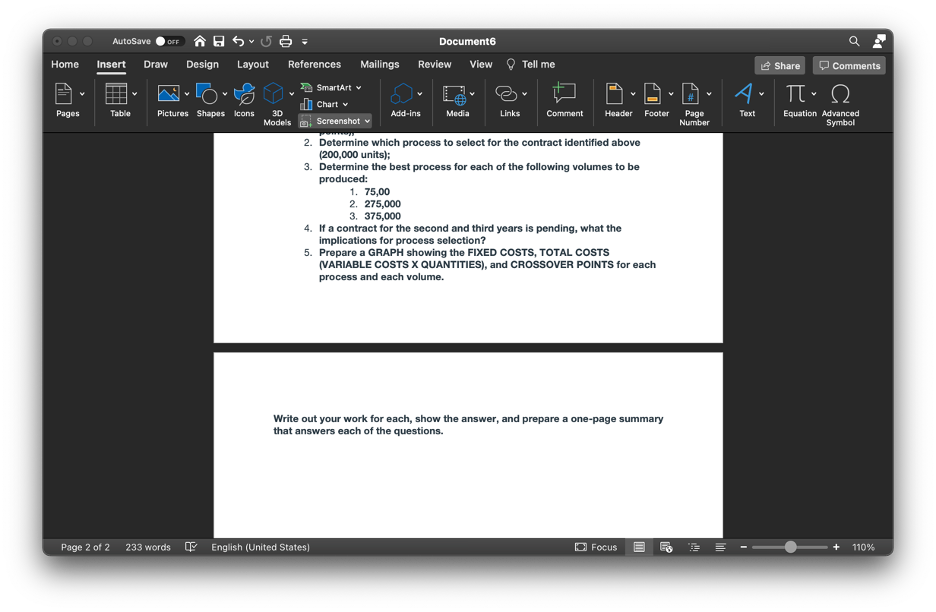Open the Comments pane button

click(849, 66)
